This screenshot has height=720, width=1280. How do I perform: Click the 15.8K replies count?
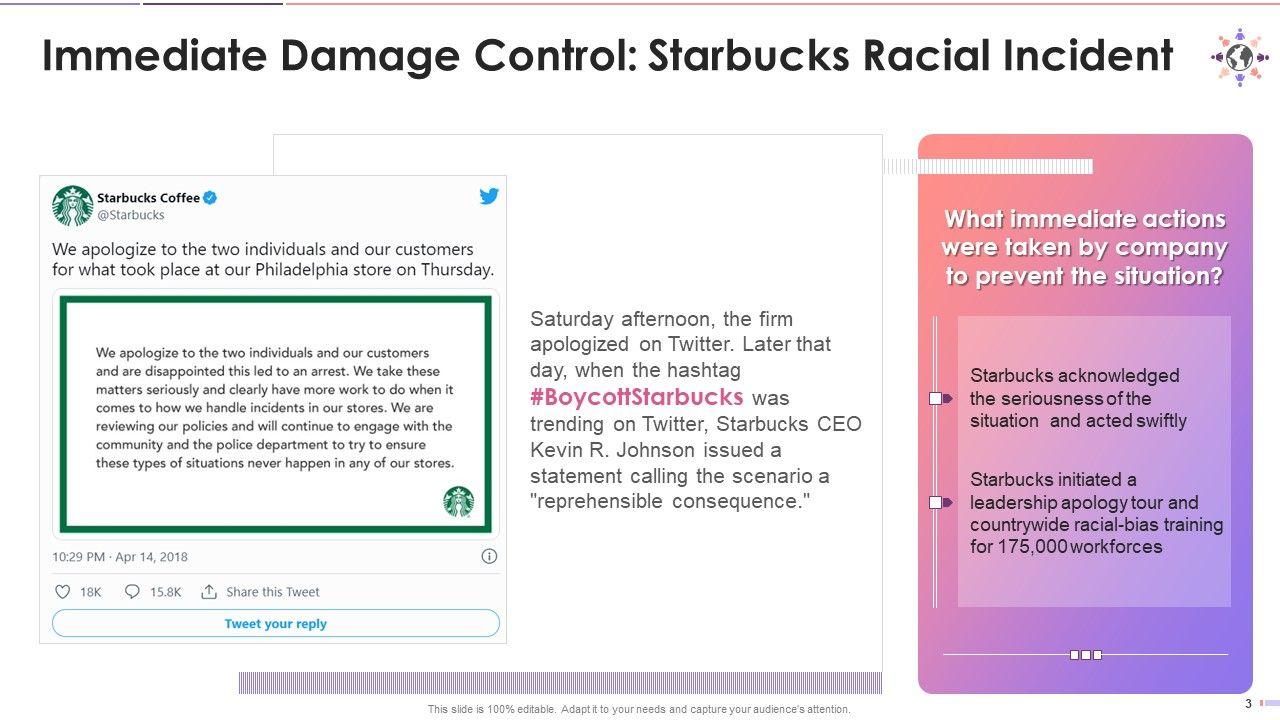coord(166,592)
